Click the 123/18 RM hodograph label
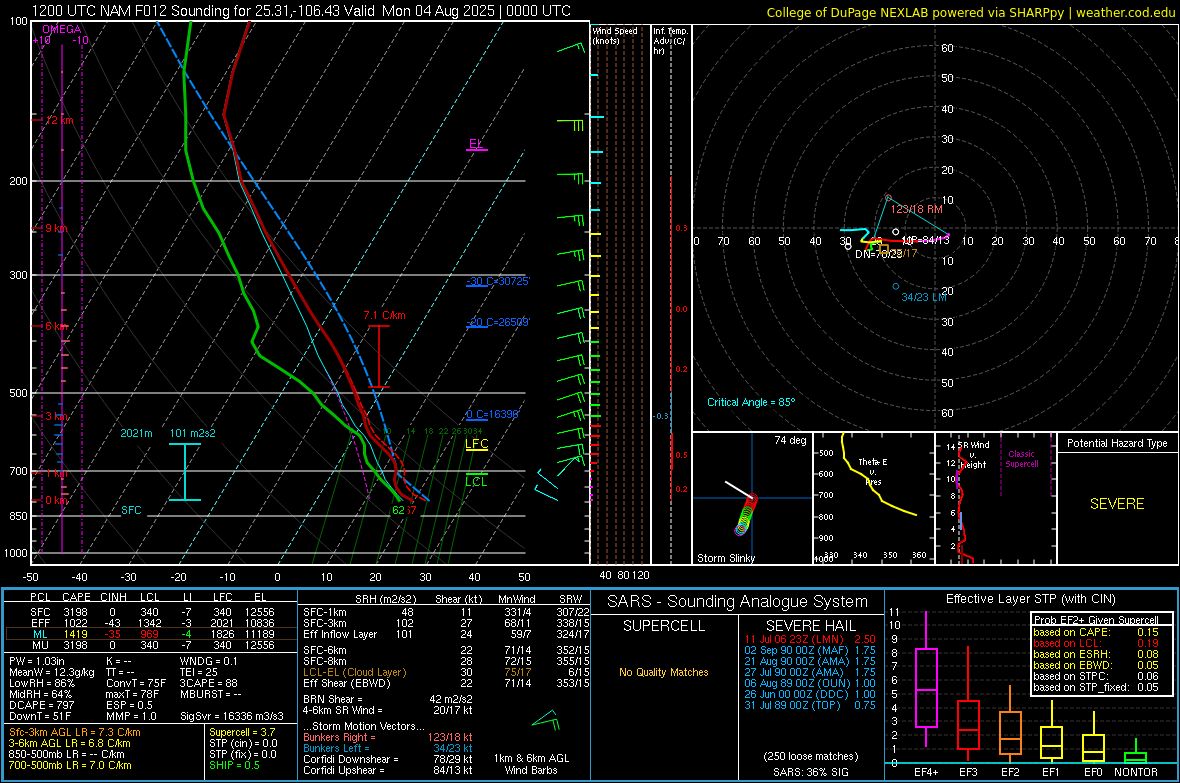1180x783 pixels. coord(916,209)
